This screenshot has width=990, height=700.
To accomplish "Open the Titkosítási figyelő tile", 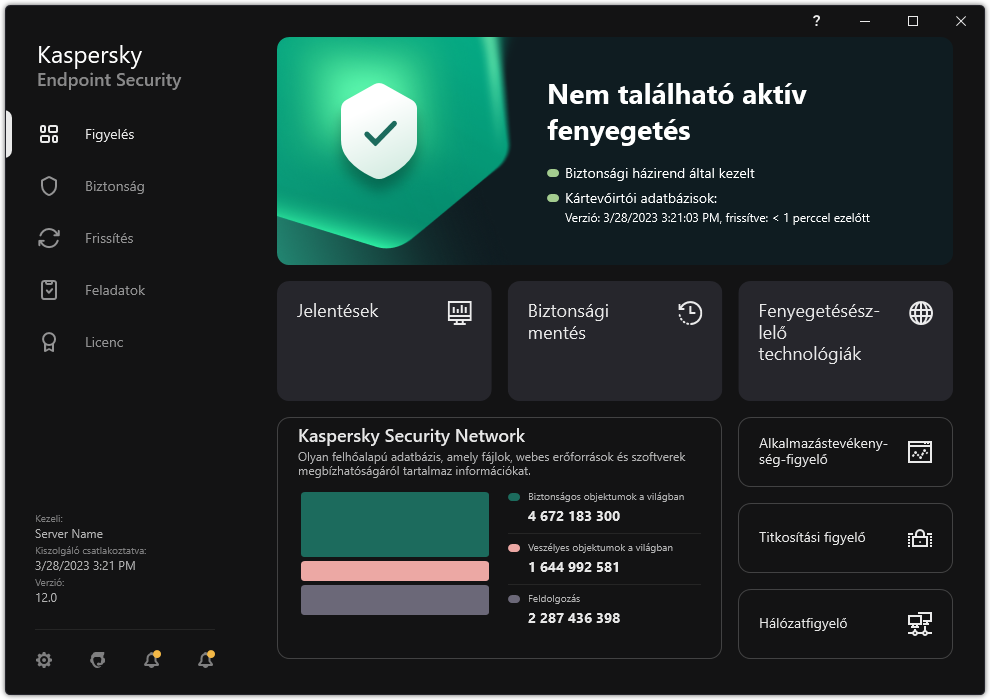I will coord(845,538).
